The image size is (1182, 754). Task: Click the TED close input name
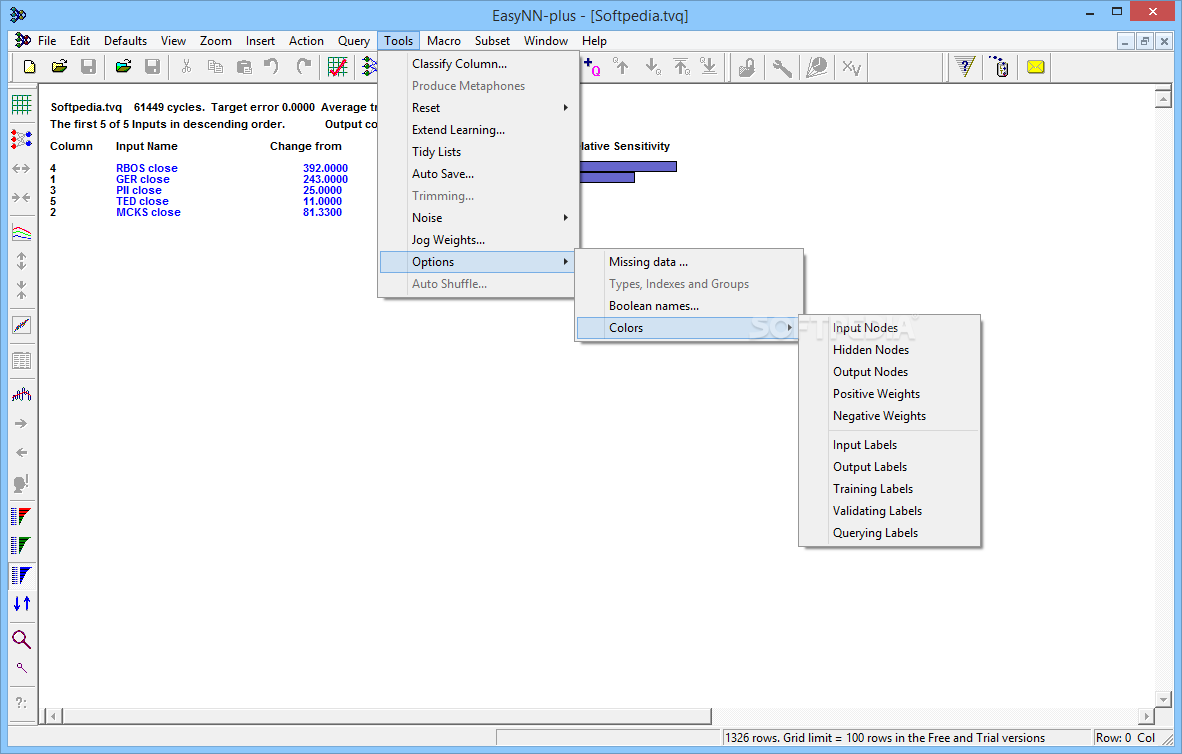pos(142,201)
